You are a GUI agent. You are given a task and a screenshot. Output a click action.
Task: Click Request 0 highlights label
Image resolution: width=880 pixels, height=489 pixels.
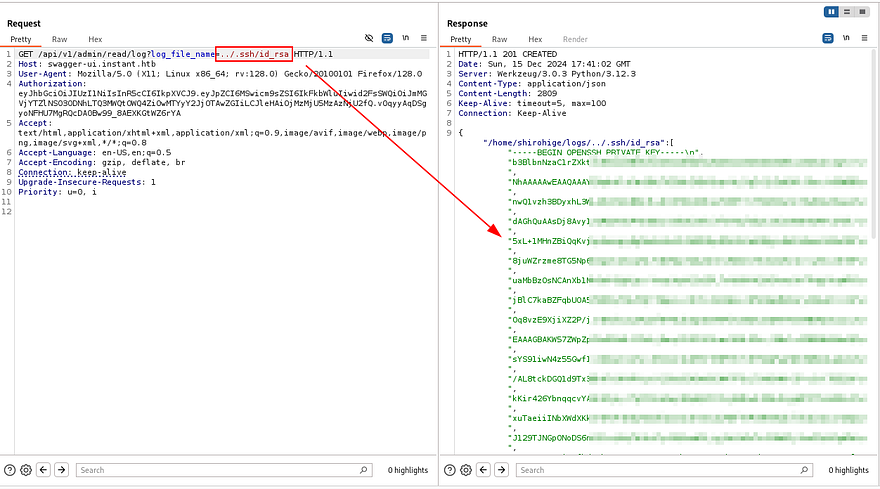coord(408,470)
